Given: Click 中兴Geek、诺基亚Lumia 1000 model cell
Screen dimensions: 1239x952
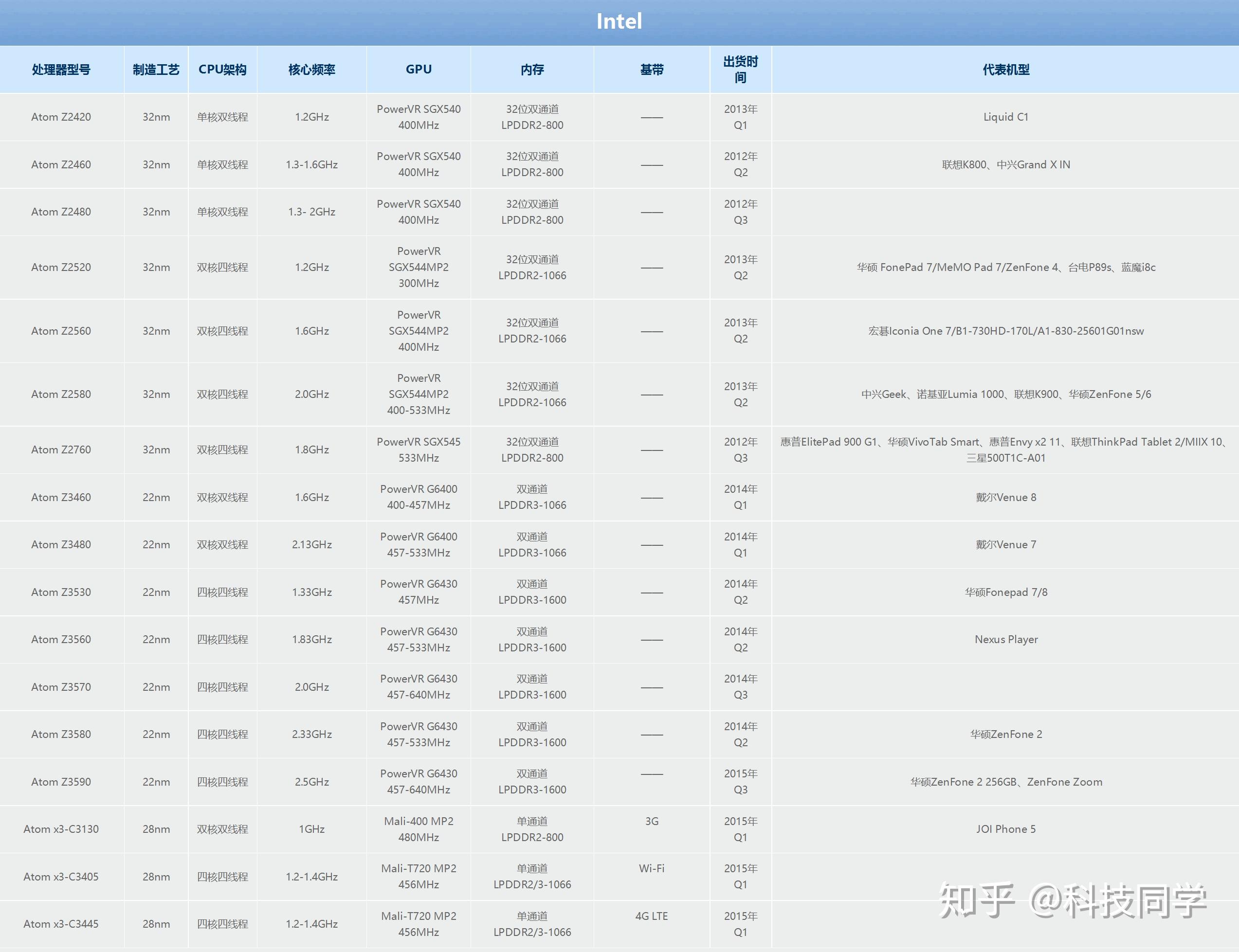Looking at the screenshot, I should [1005, 395].
